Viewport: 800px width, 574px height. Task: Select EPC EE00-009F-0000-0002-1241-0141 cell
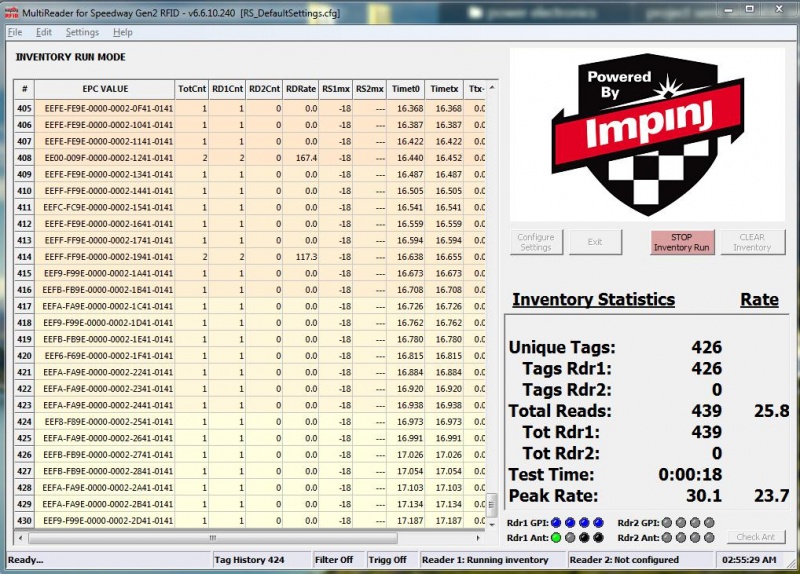coord(105,158)
